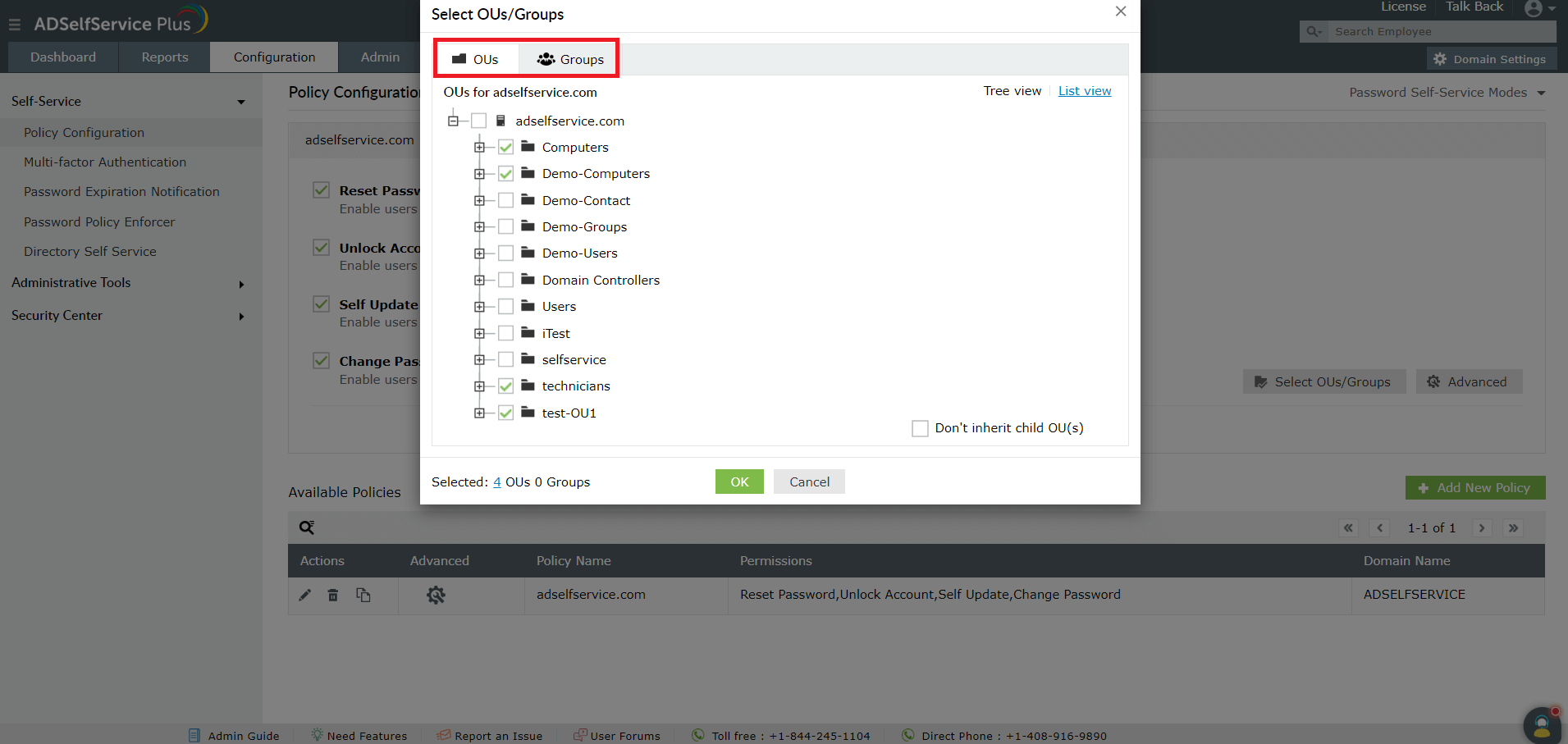This screenshot has width=1568, height=744.
Task: Open the Admin tab
Action: coord(380,57)
